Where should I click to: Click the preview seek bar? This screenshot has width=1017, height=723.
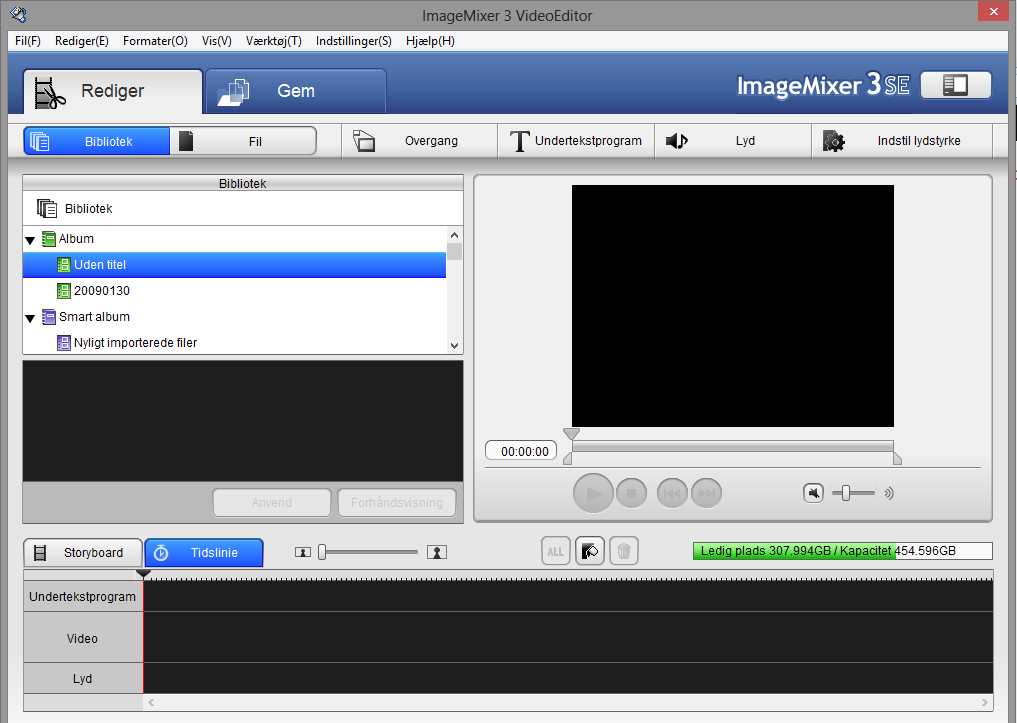click(733, 446)
